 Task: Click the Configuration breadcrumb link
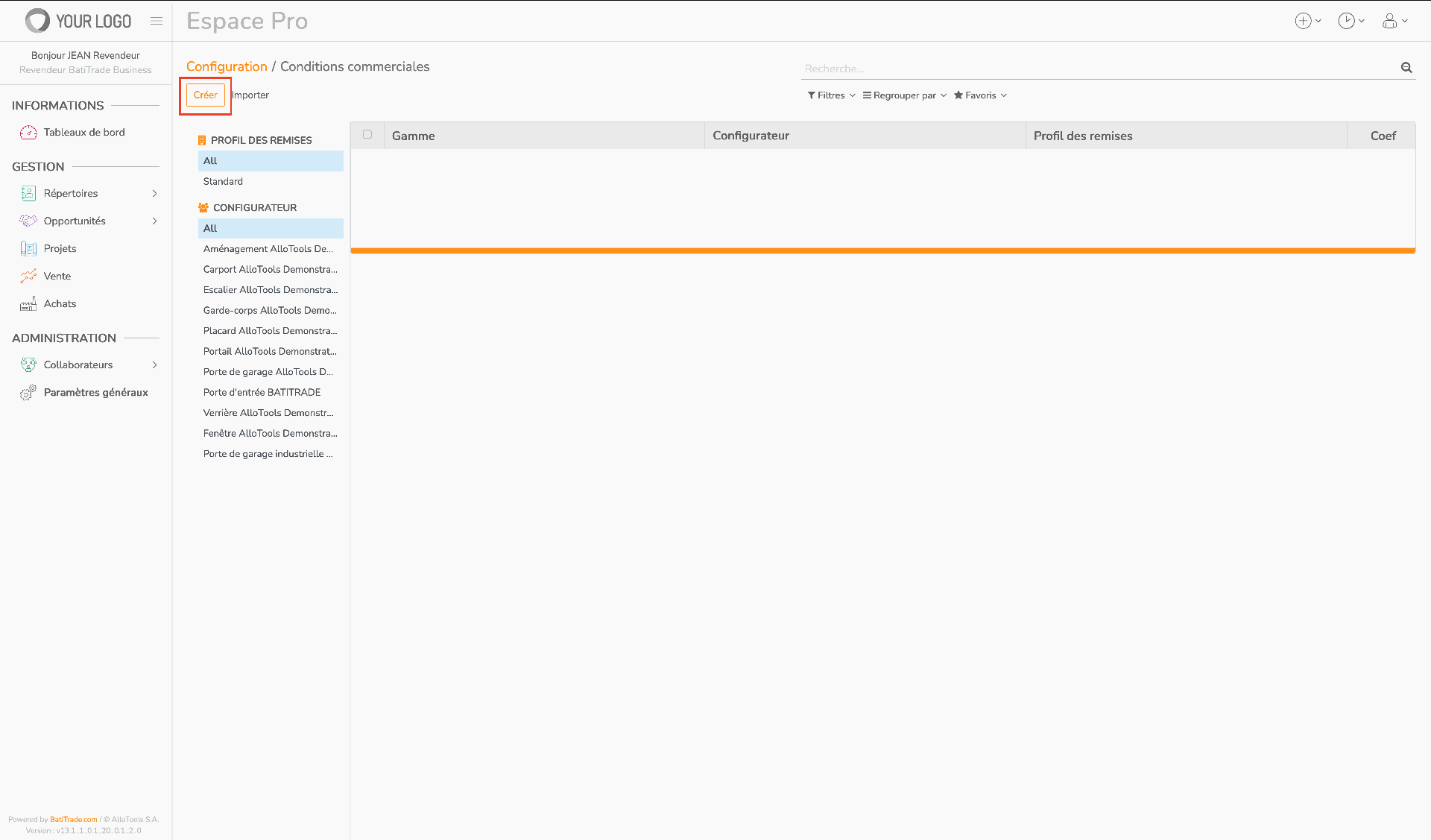(227, 66)
